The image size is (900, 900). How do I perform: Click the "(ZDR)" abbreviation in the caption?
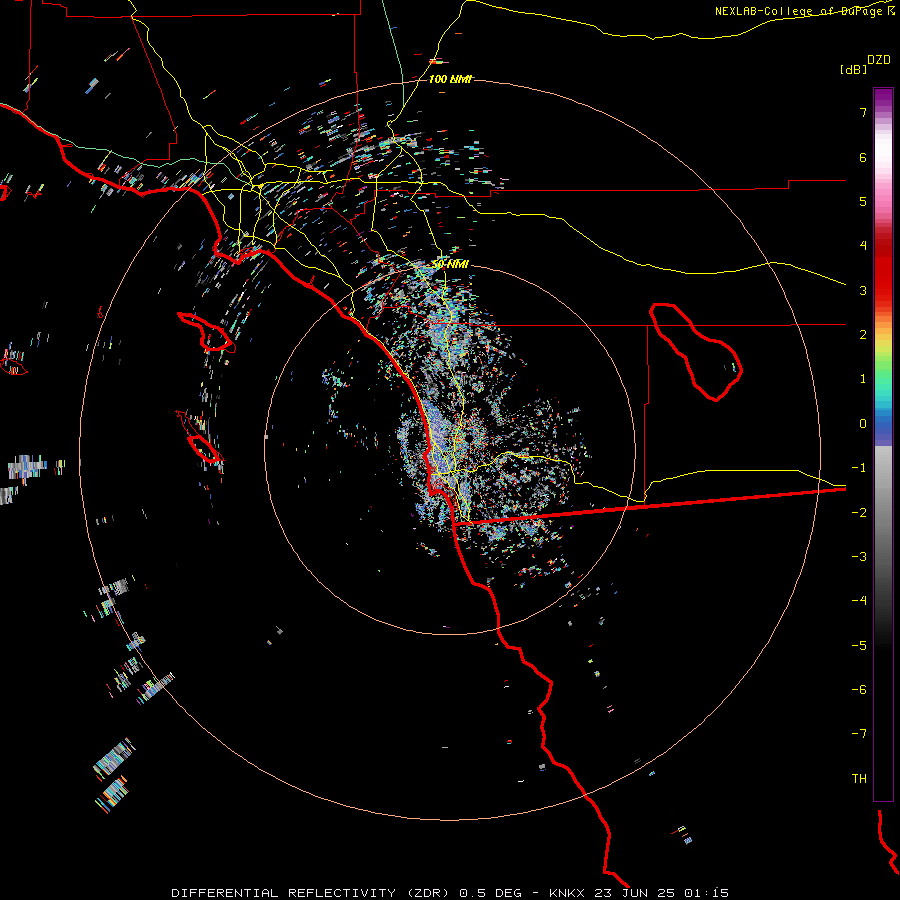click(430, 893)
